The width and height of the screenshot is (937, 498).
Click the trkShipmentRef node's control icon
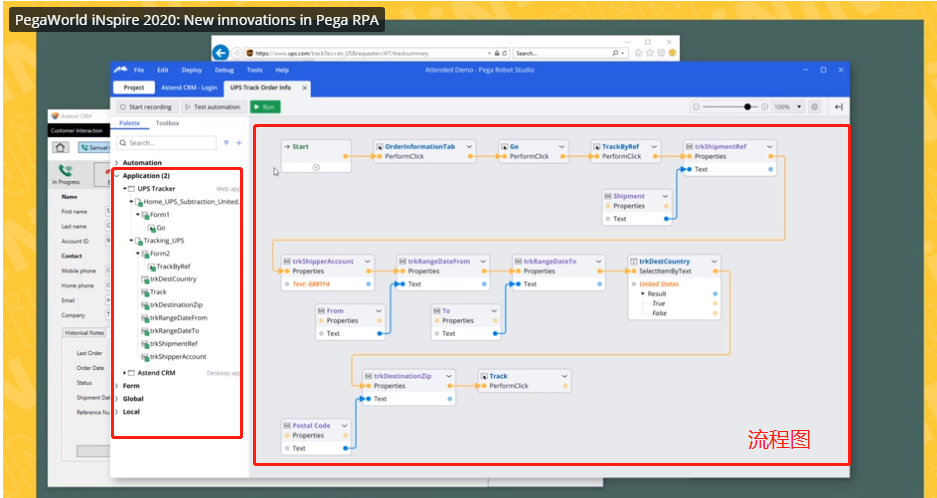click(x=689, y=146)
